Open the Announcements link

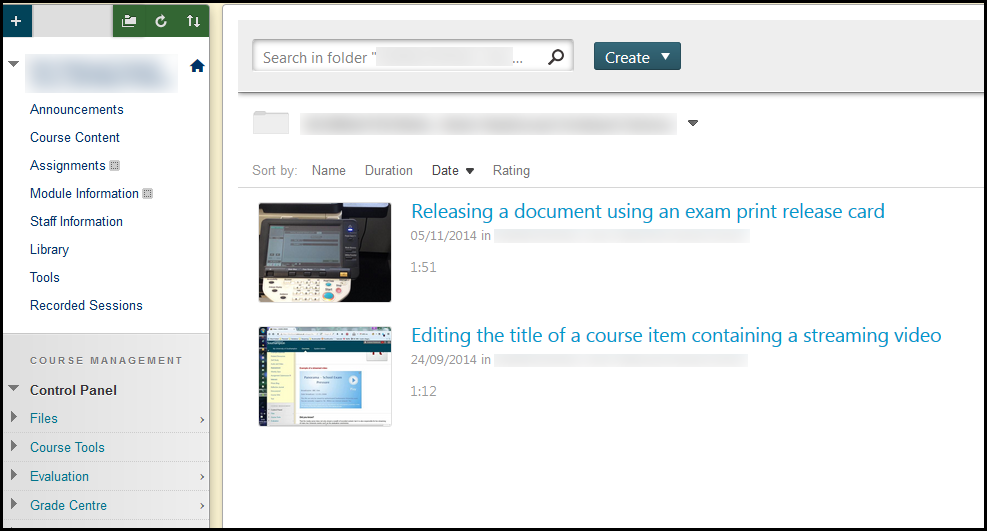[77, 109]
